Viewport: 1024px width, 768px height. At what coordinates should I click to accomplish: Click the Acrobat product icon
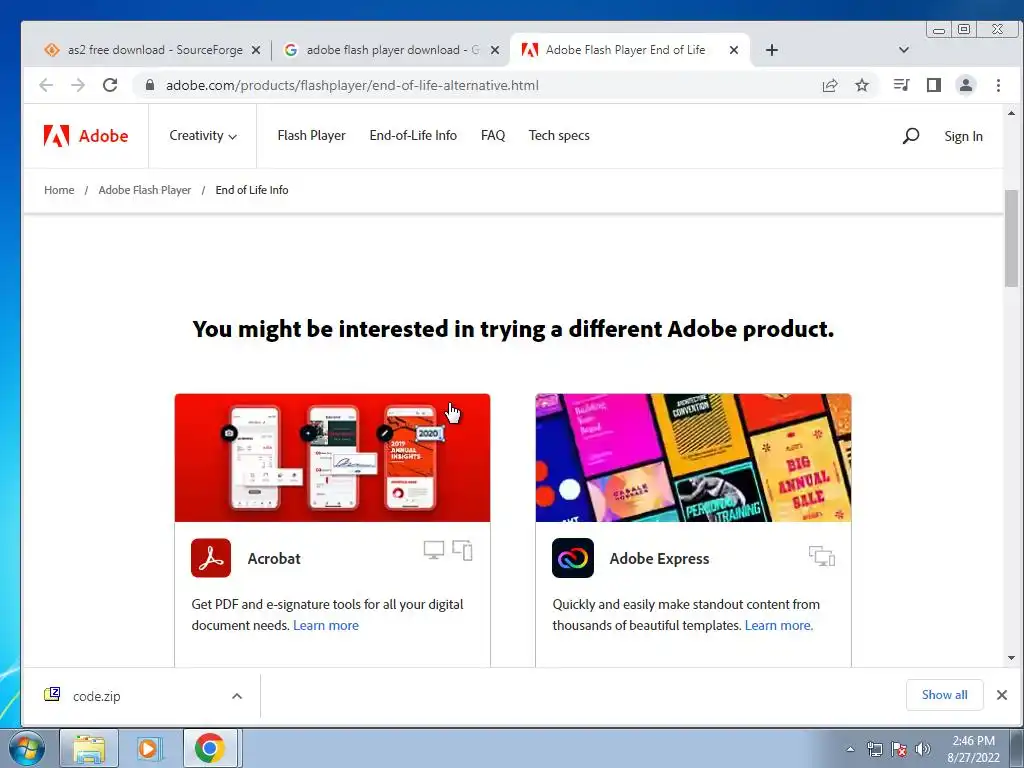pos(211,558)
